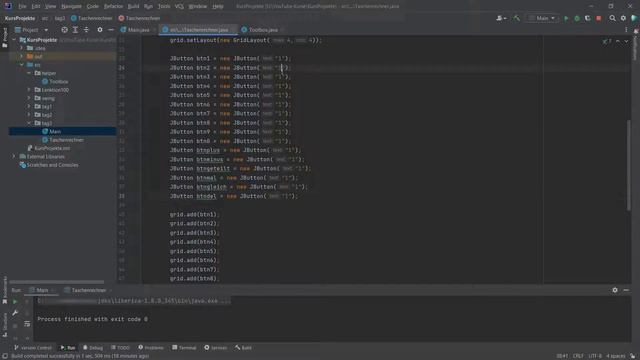The height and width of the screenshot is (360, 640).
Task: Click Collapse All in Project panel
Action: tap(86, 30)
